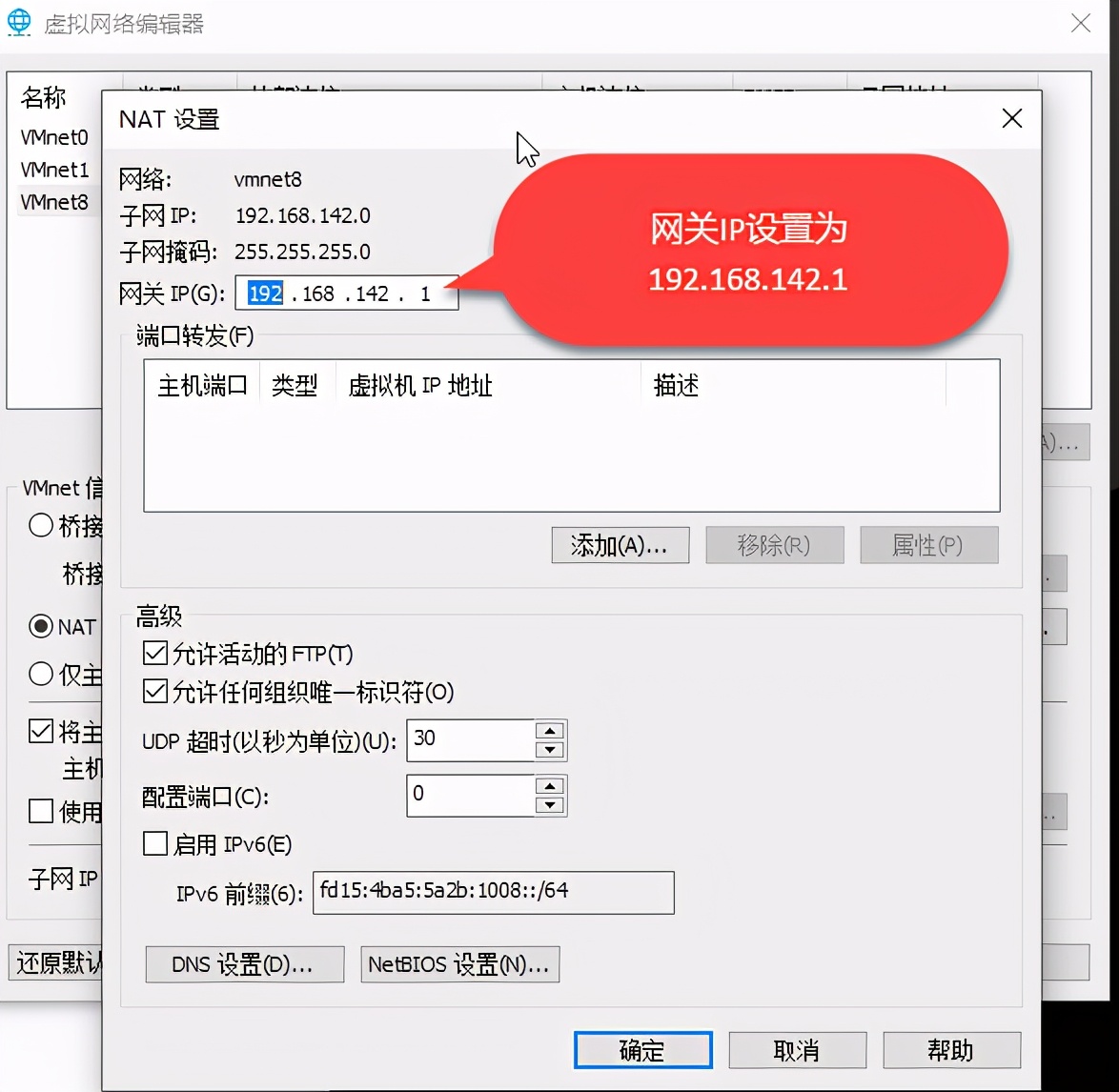Click the IPv6 前缀 text field
The height and width of the screenshot is (1092, 1119).
click(493, 892)
